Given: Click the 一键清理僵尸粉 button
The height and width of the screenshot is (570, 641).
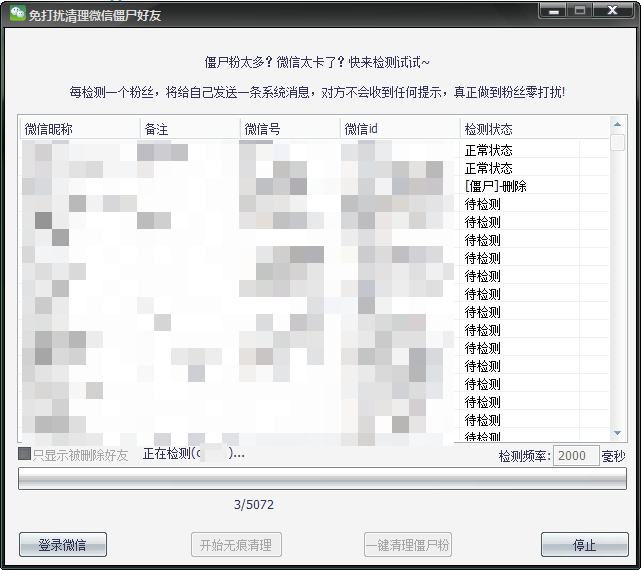Looking at the screenshot, I should tap(408, 545).
